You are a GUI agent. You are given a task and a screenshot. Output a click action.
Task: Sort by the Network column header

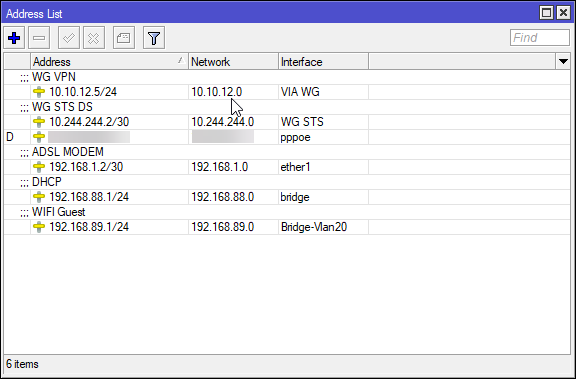coord(233,61)
